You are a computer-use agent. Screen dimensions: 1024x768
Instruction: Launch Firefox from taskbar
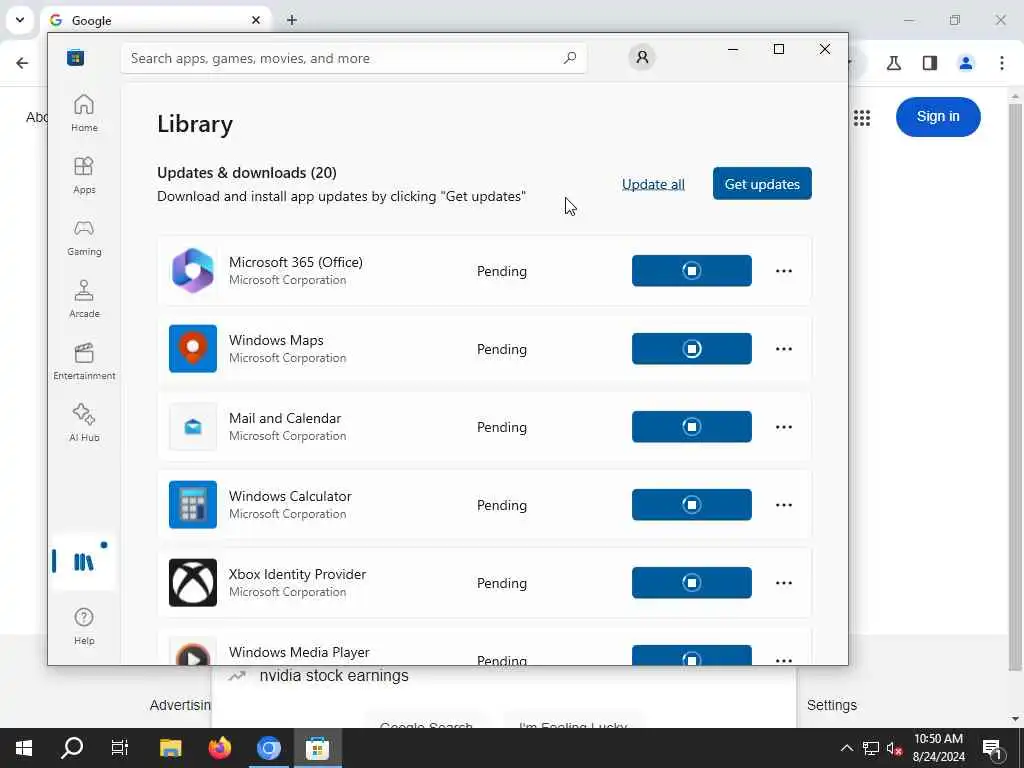(x=219, y=748)
